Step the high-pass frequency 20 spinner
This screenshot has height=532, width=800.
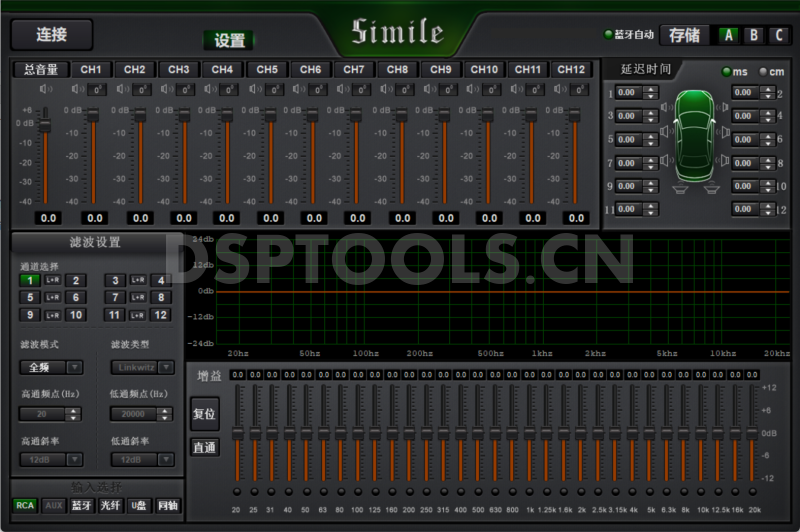pyautogui.click(x=73, y=414)
